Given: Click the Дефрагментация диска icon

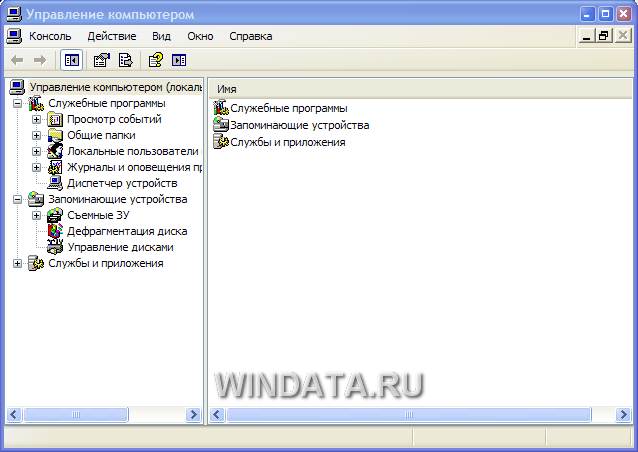Looking at the screenshot, I should click(x=55, y=231).
